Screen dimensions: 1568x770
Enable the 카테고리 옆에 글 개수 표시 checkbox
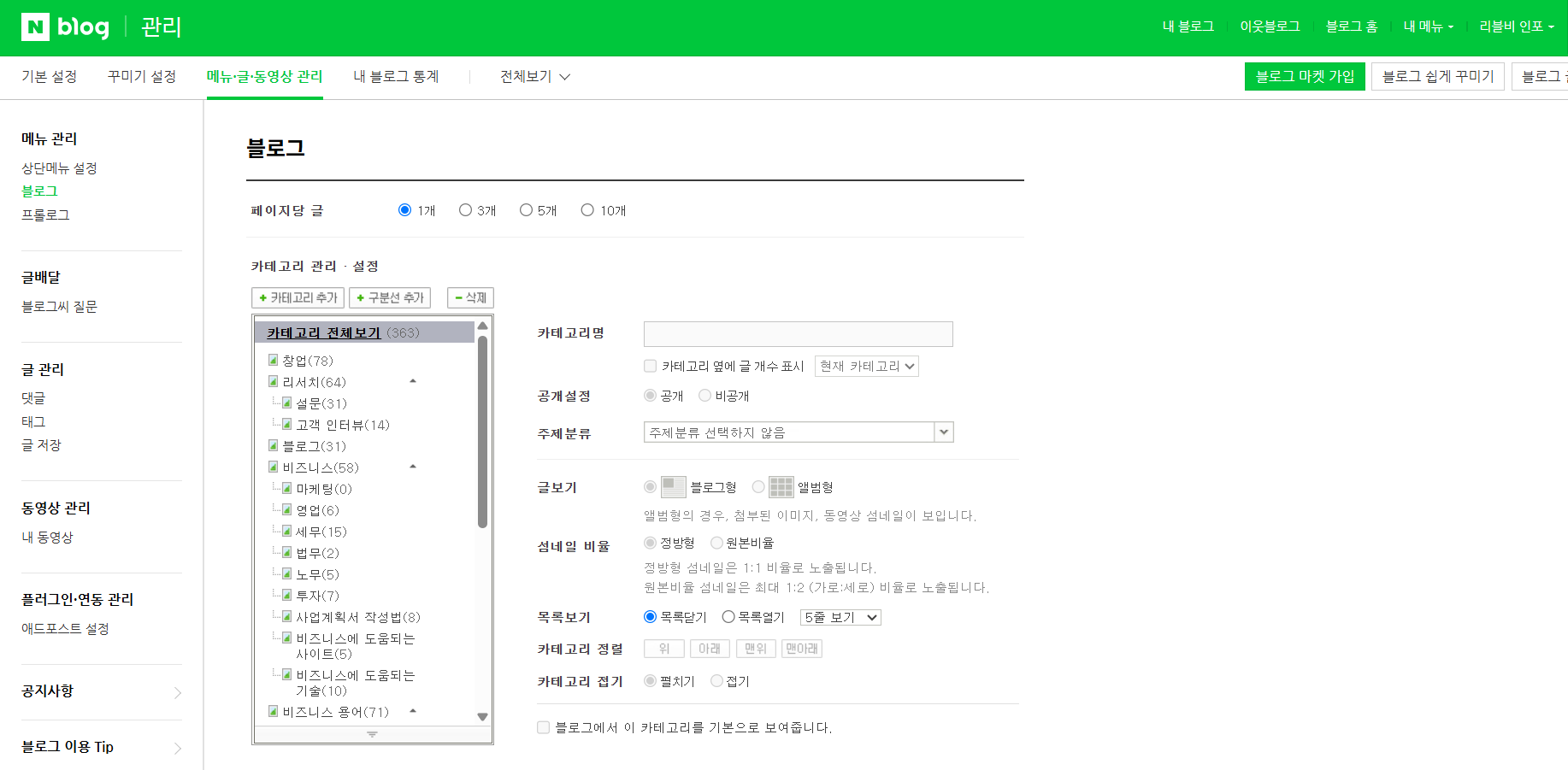[x=650, y=365]
